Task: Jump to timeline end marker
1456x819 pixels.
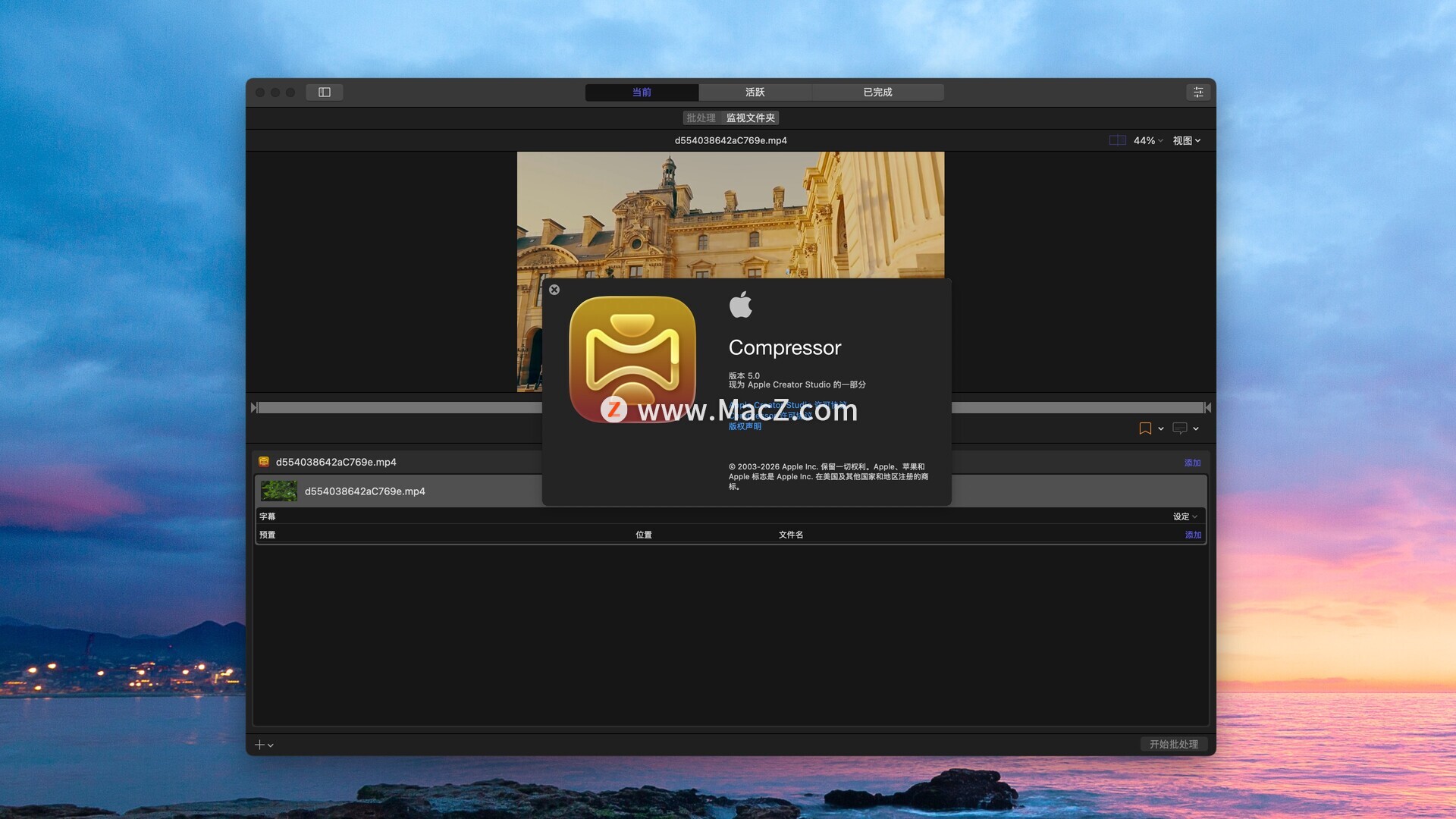Action: (x=1207, y=408)
